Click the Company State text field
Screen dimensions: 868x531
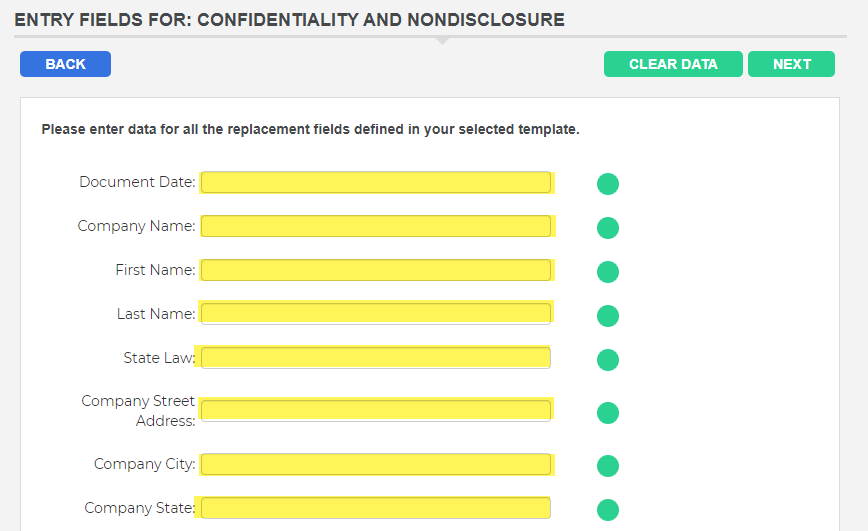tap(376, 508)
